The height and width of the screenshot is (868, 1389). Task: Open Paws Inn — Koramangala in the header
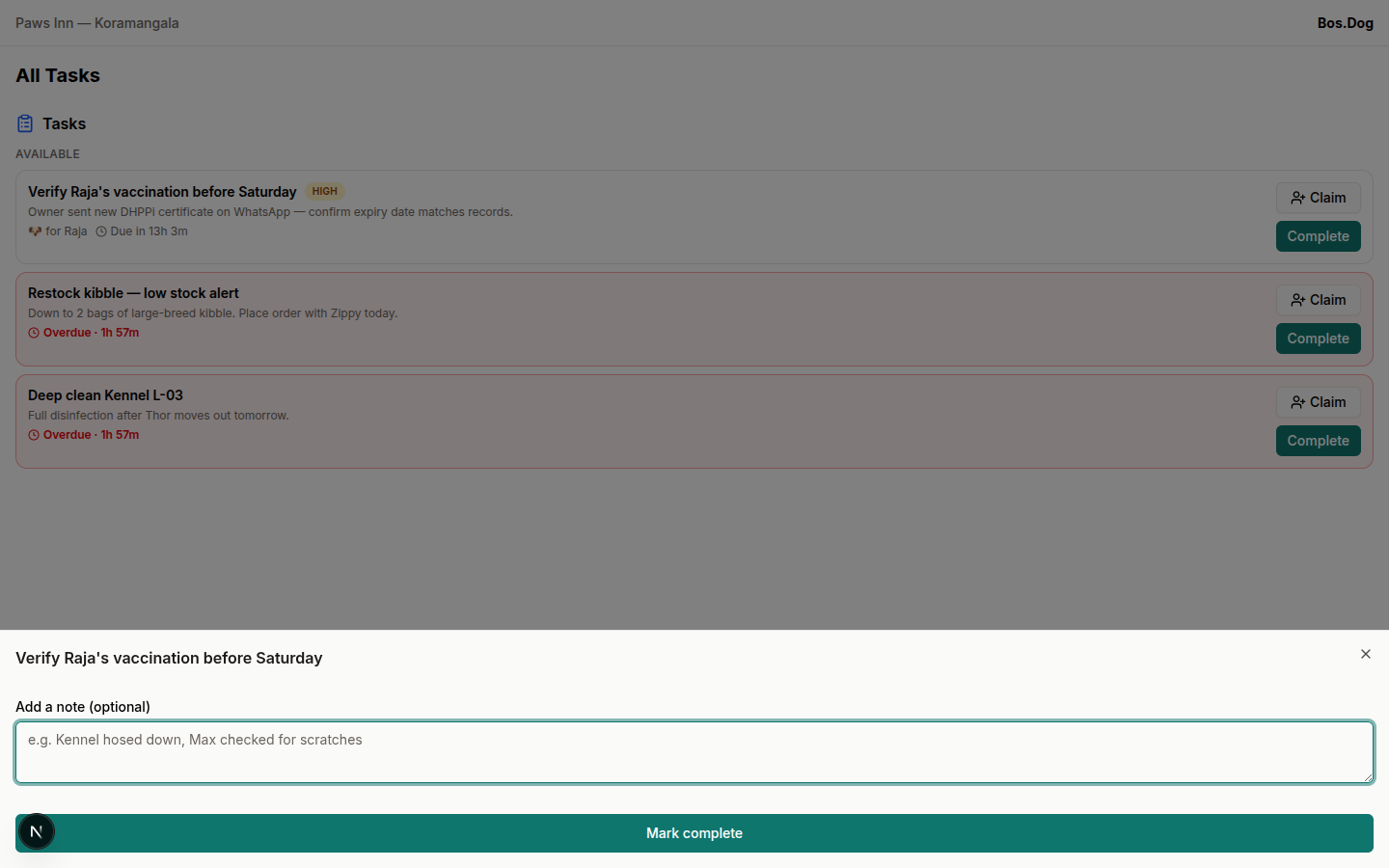pyautogui.click(x=96, y=22)
